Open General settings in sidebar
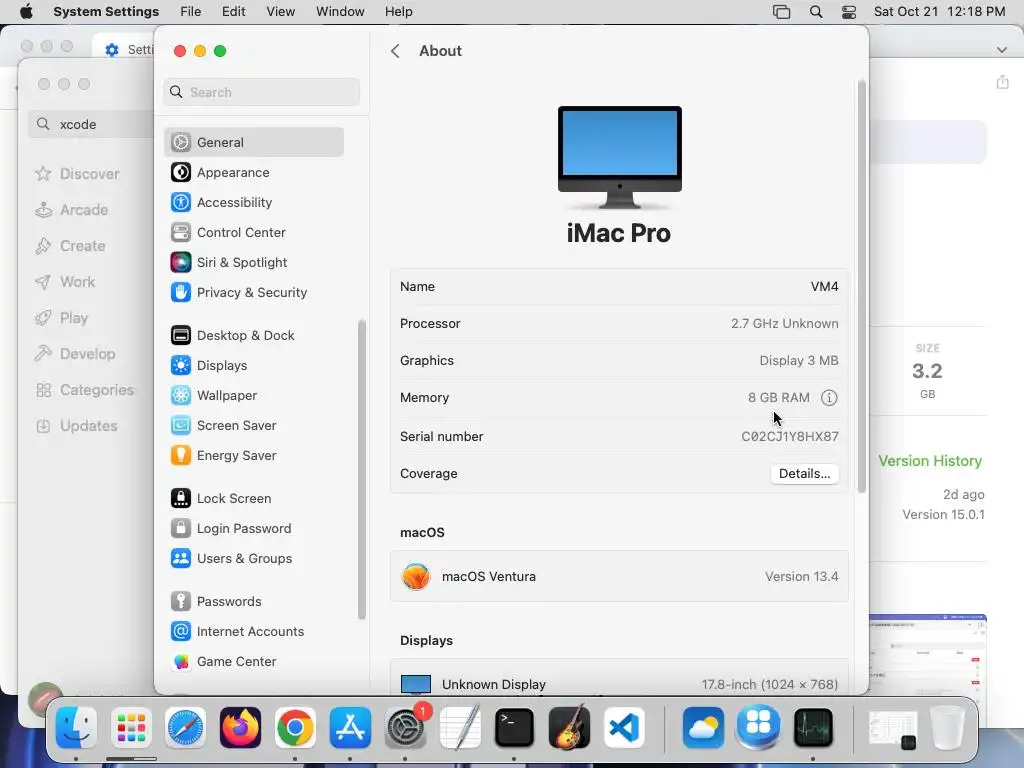1024x768 pixels. click(254, 142)
